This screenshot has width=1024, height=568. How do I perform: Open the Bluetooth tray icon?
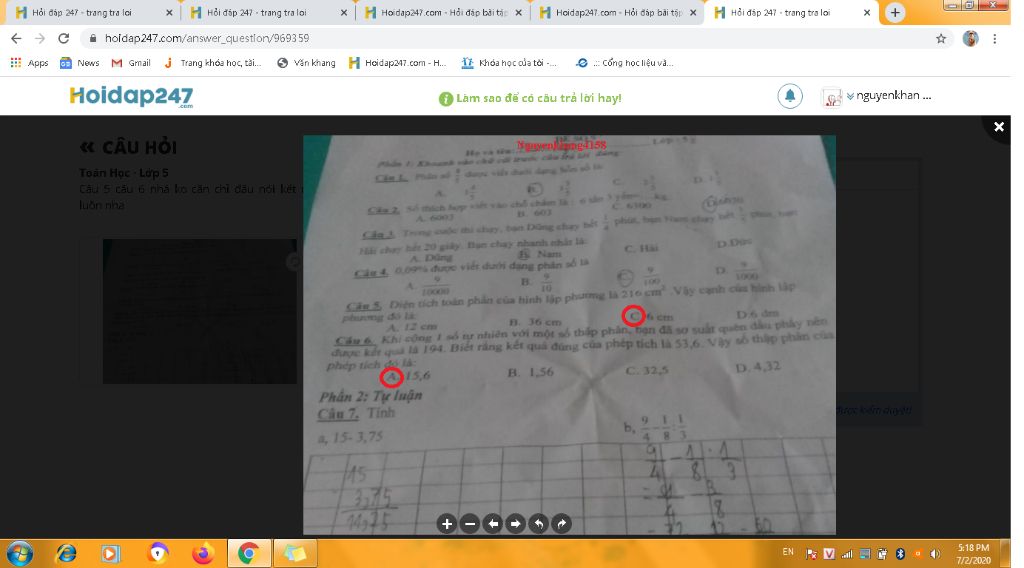900,554
